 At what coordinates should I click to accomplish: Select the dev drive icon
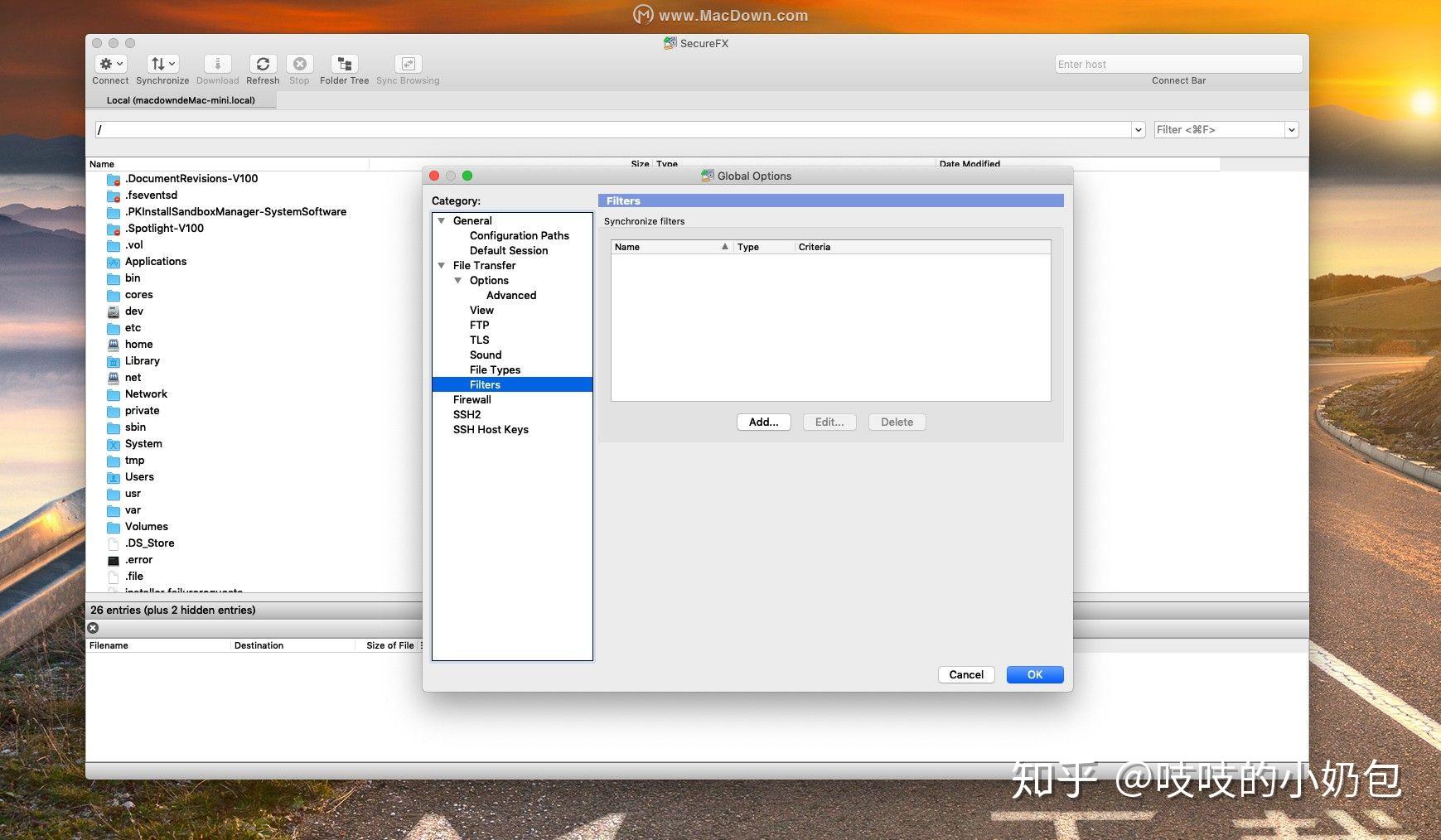[x=114, y=311]
